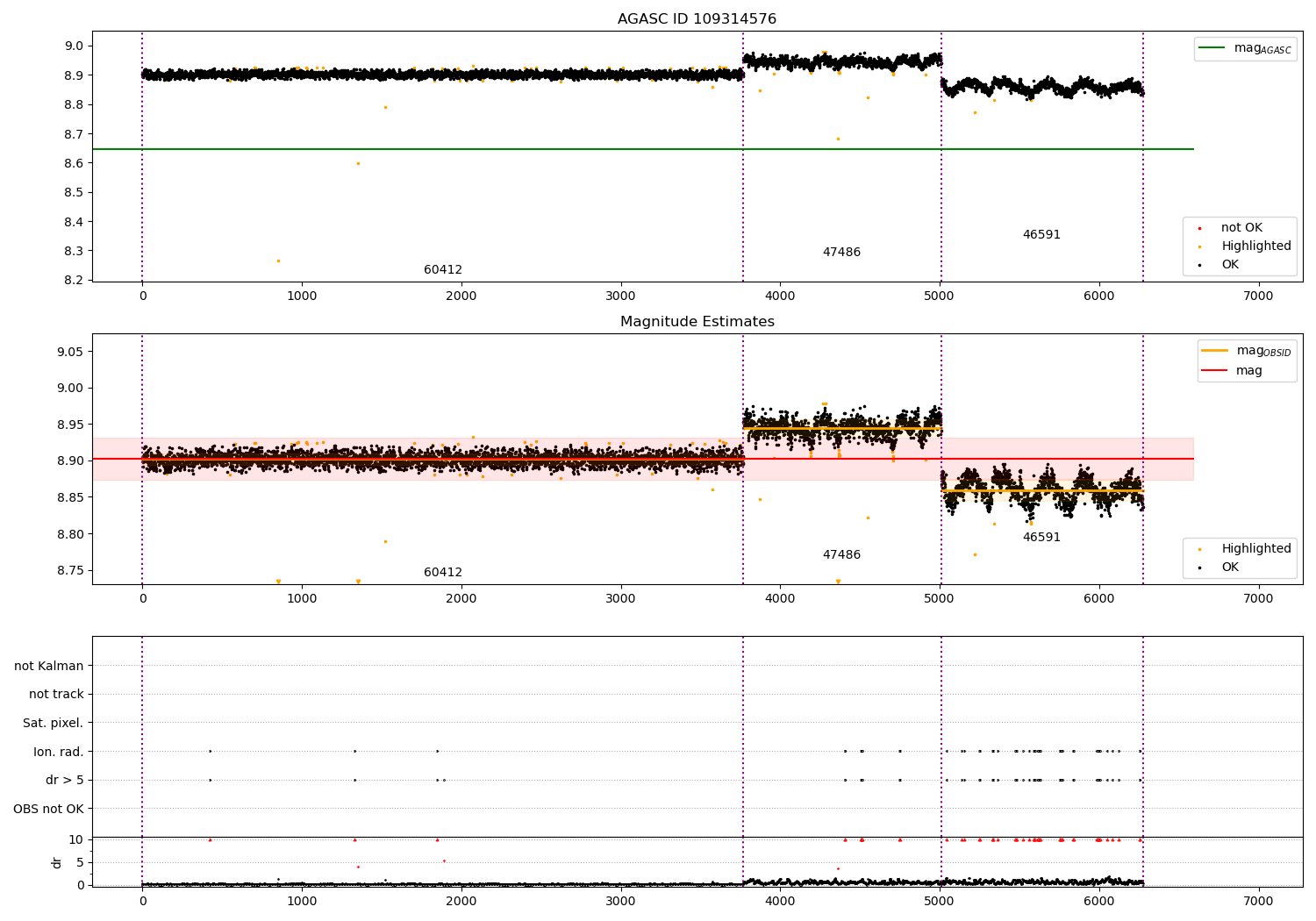Click obsid label 47486 in the top plot
Screen dimensions: 1316x921
click(x=841, y=253)
